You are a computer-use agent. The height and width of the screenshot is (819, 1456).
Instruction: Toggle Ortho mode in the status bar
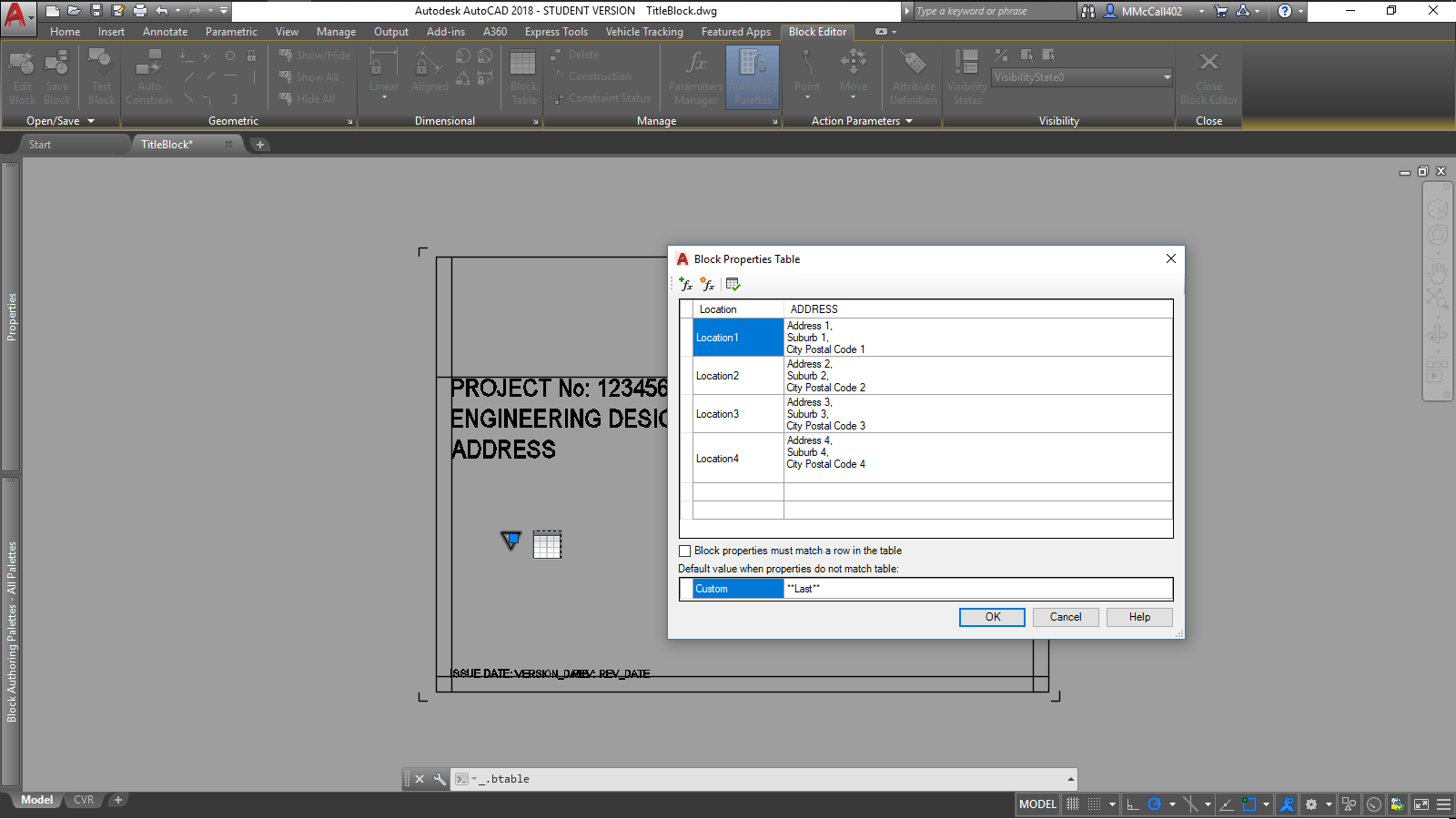point(1133,804)
